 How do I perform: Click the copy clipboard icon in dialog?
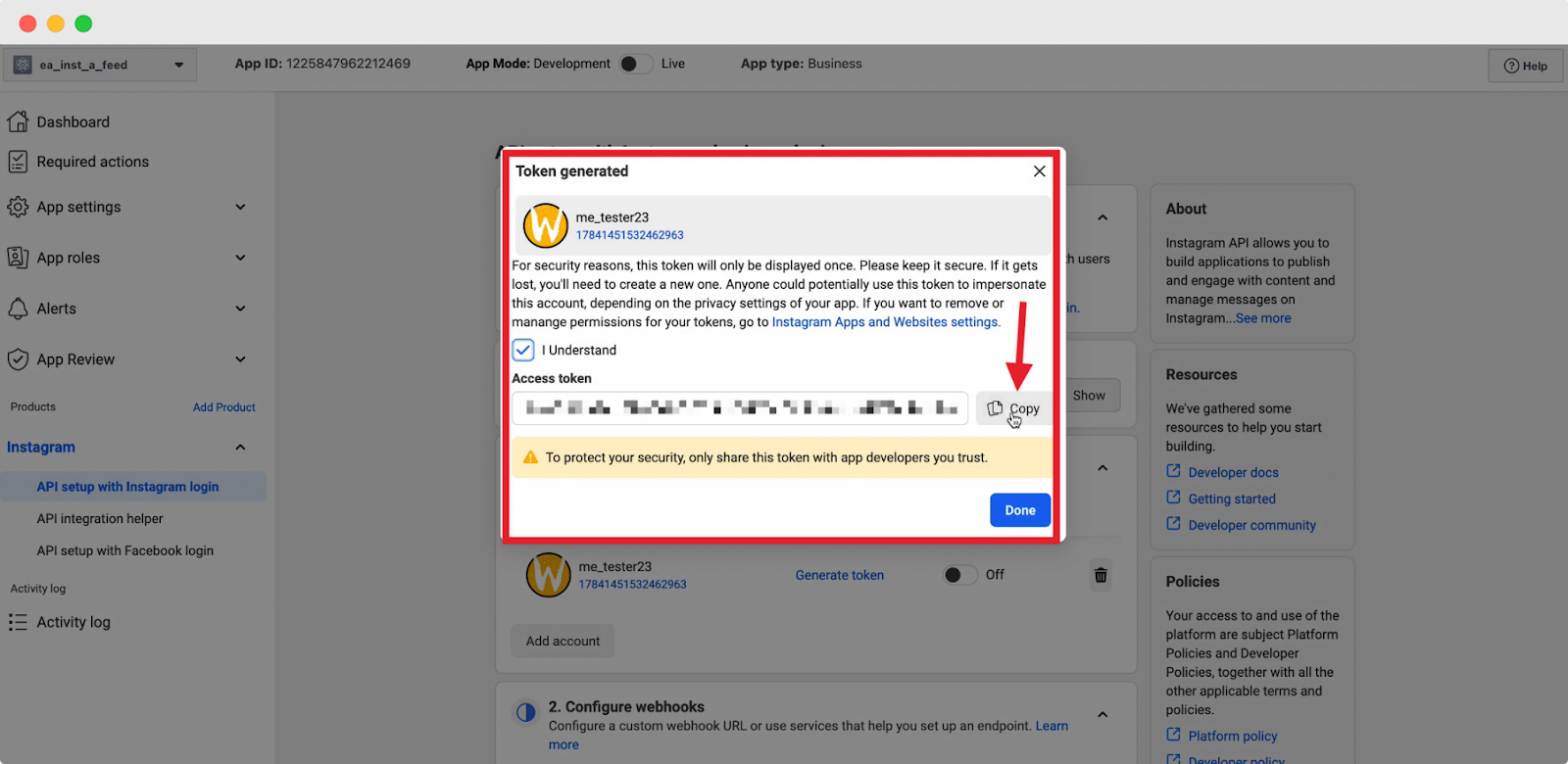(995, 408)
